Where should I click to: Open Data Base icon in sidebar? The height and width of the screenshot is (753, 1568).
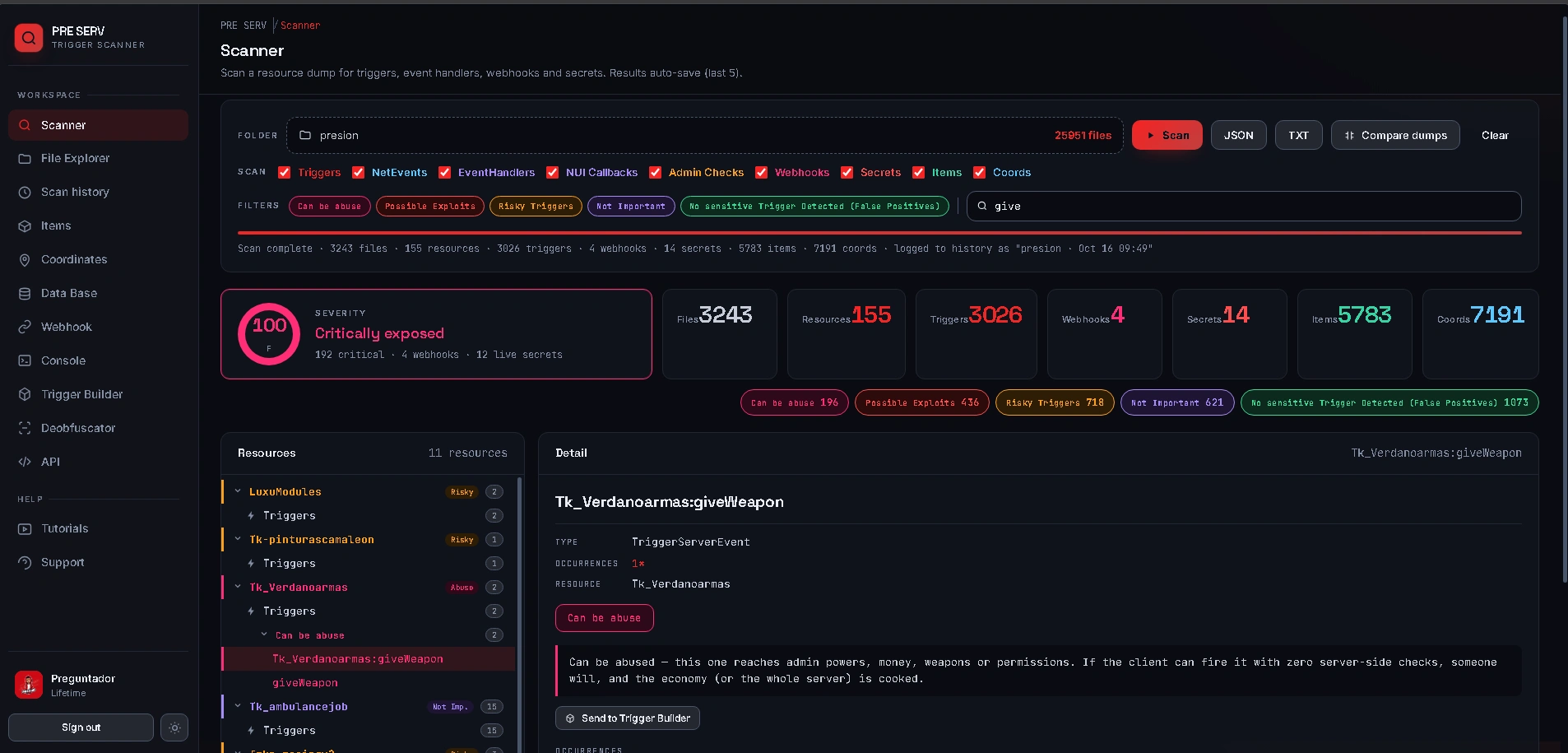tap(25, 293)
